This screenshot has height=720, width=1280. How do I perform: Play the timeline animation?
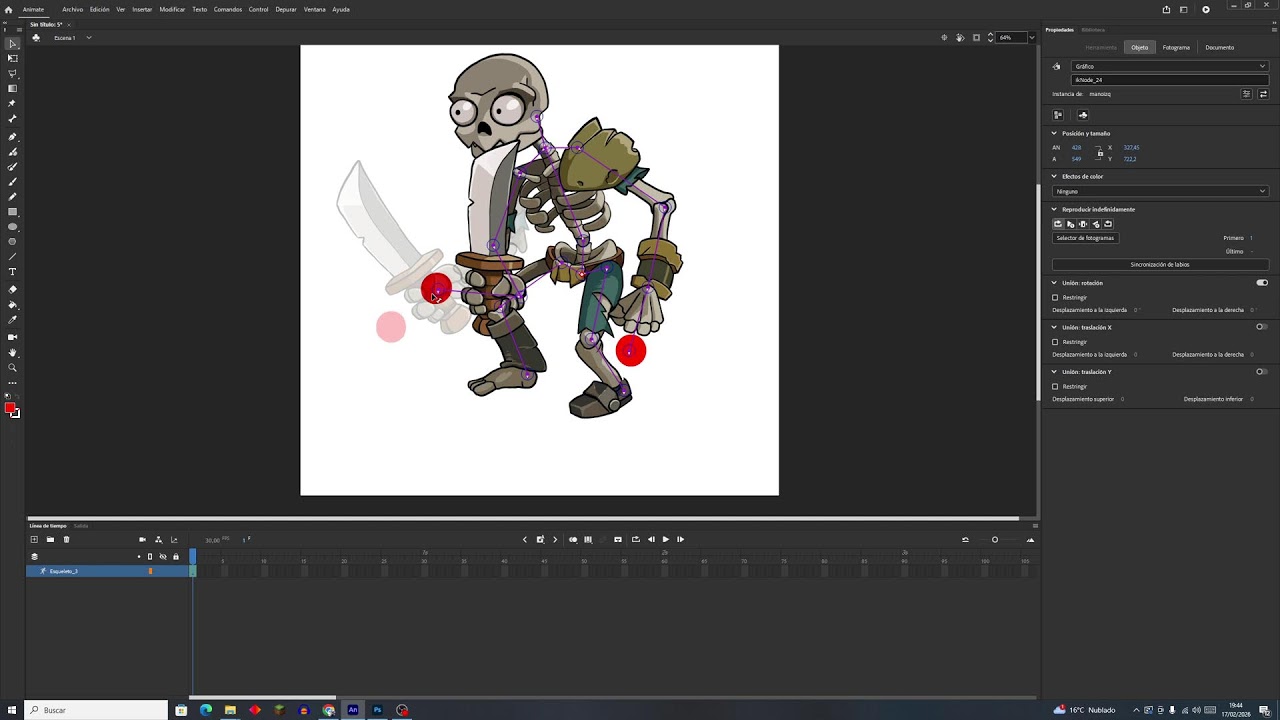click(666, 540)
